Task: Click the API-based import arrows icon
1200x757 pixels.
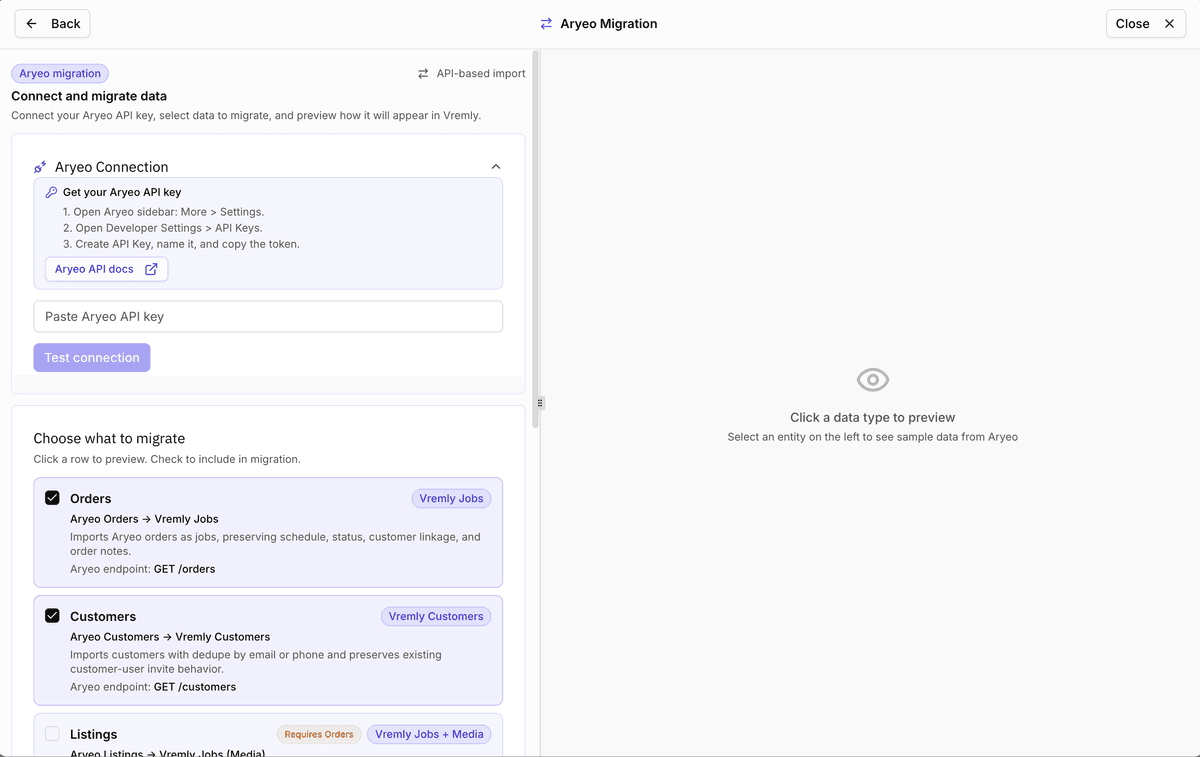Action: pos(422,73)
